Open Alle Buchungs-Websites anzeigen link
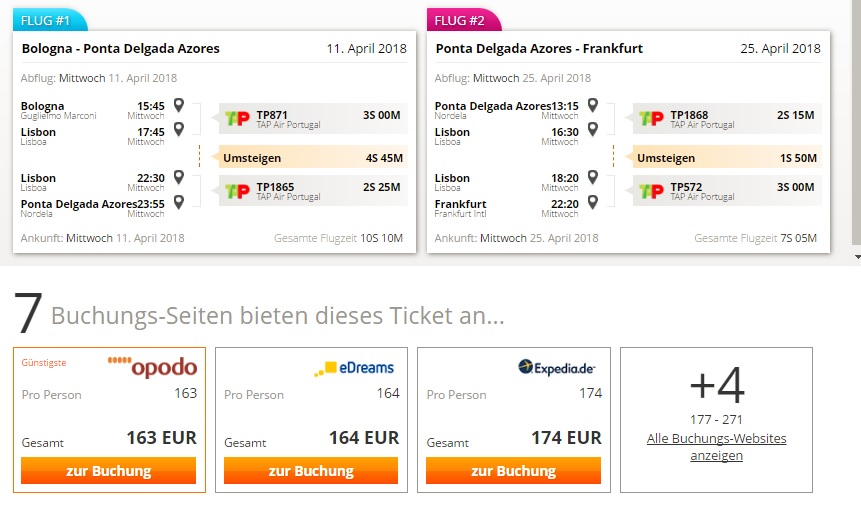This screenshot has width=861, height=506. (717, 447)
